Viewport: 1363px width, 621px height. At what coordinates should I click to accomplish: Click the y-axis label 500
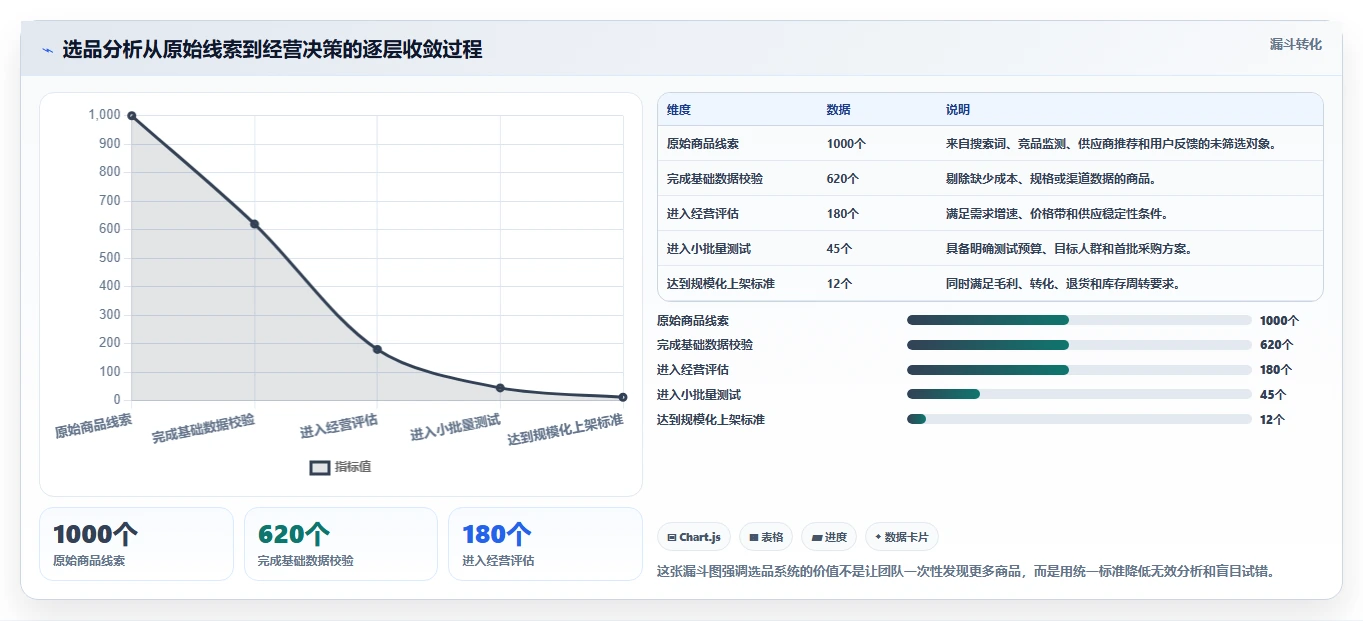tap(110, 257)
